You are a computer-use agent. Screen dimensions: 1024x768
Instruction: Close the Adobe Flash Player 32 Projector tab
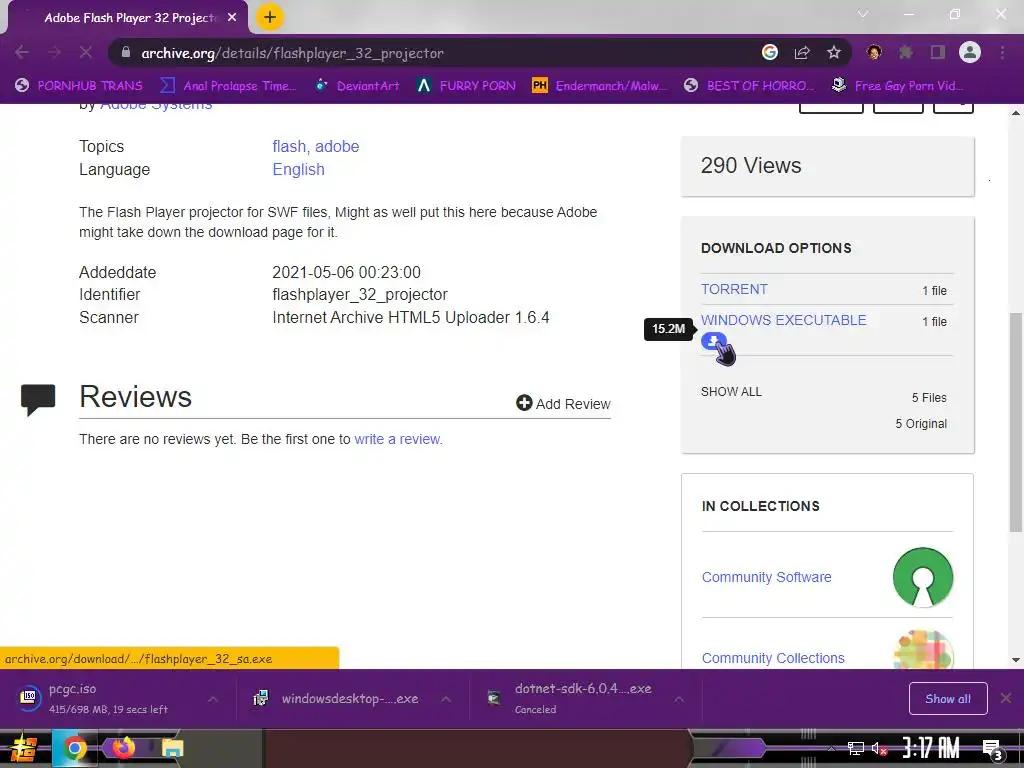point(232,18)
